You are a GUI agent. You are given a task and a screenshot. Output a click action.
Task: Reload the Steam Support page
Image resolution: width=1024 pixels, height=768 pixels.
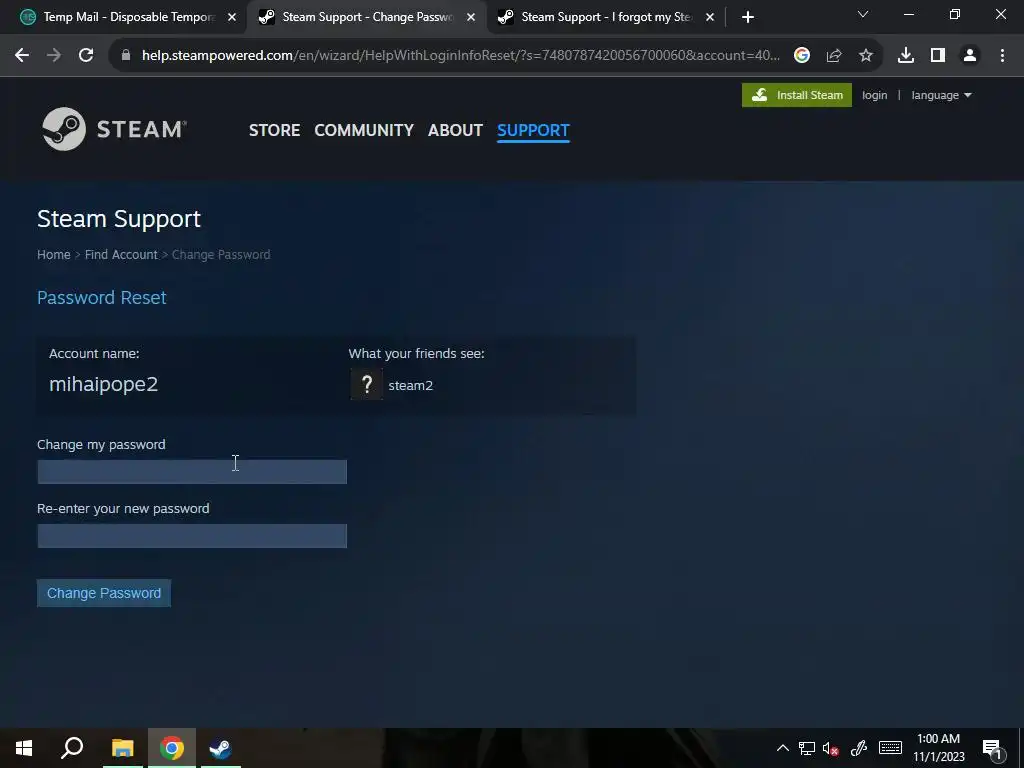pos(86,56)
